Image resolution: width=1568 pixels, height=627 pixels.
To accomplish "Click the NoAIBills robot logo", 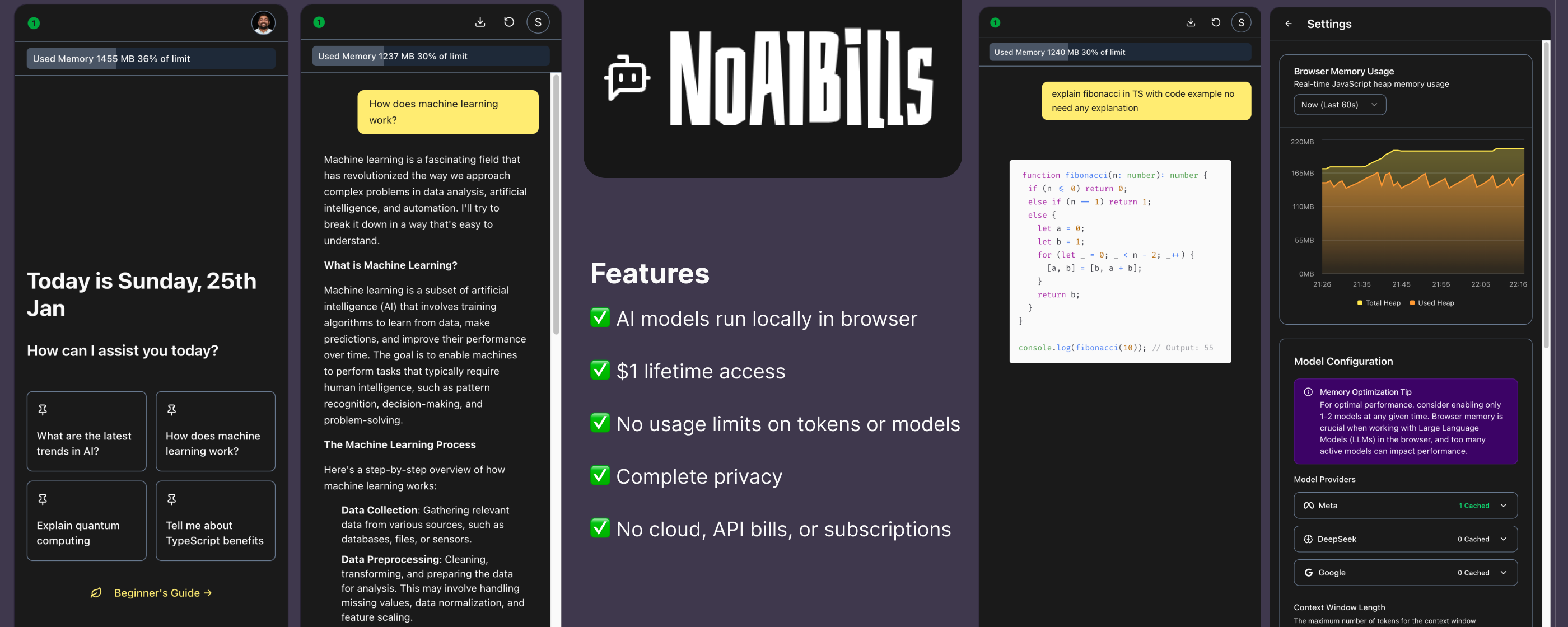I will (627, 76).
